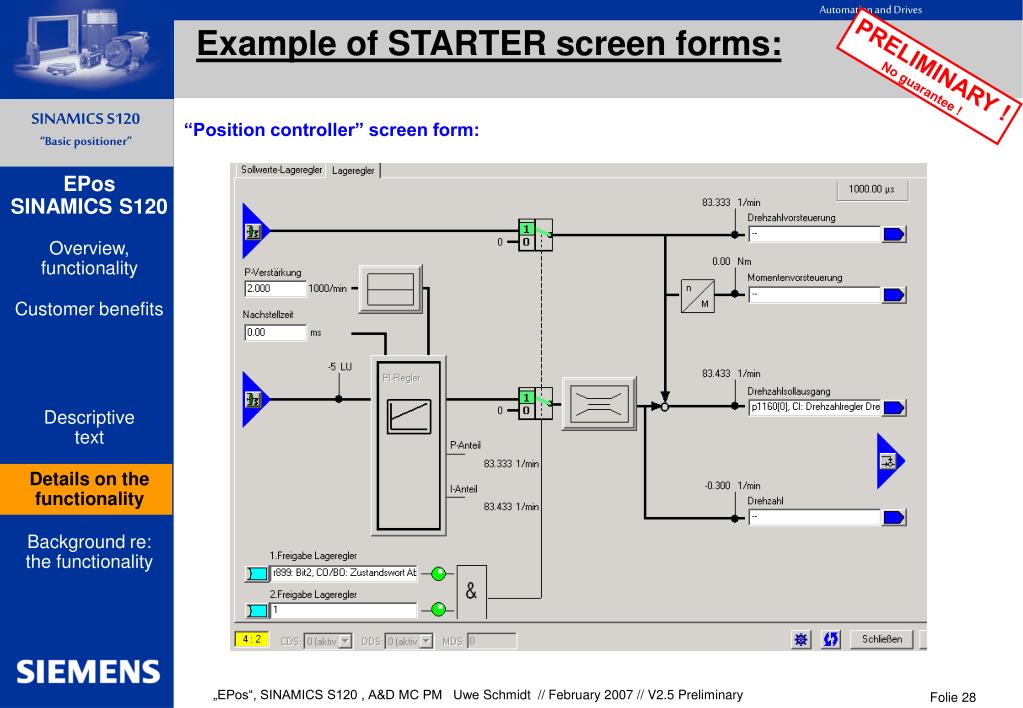Screen dimensions: 1023x708
Task: Click the 2.Freigabe Lageregler field showing 1
Action: 344,610
